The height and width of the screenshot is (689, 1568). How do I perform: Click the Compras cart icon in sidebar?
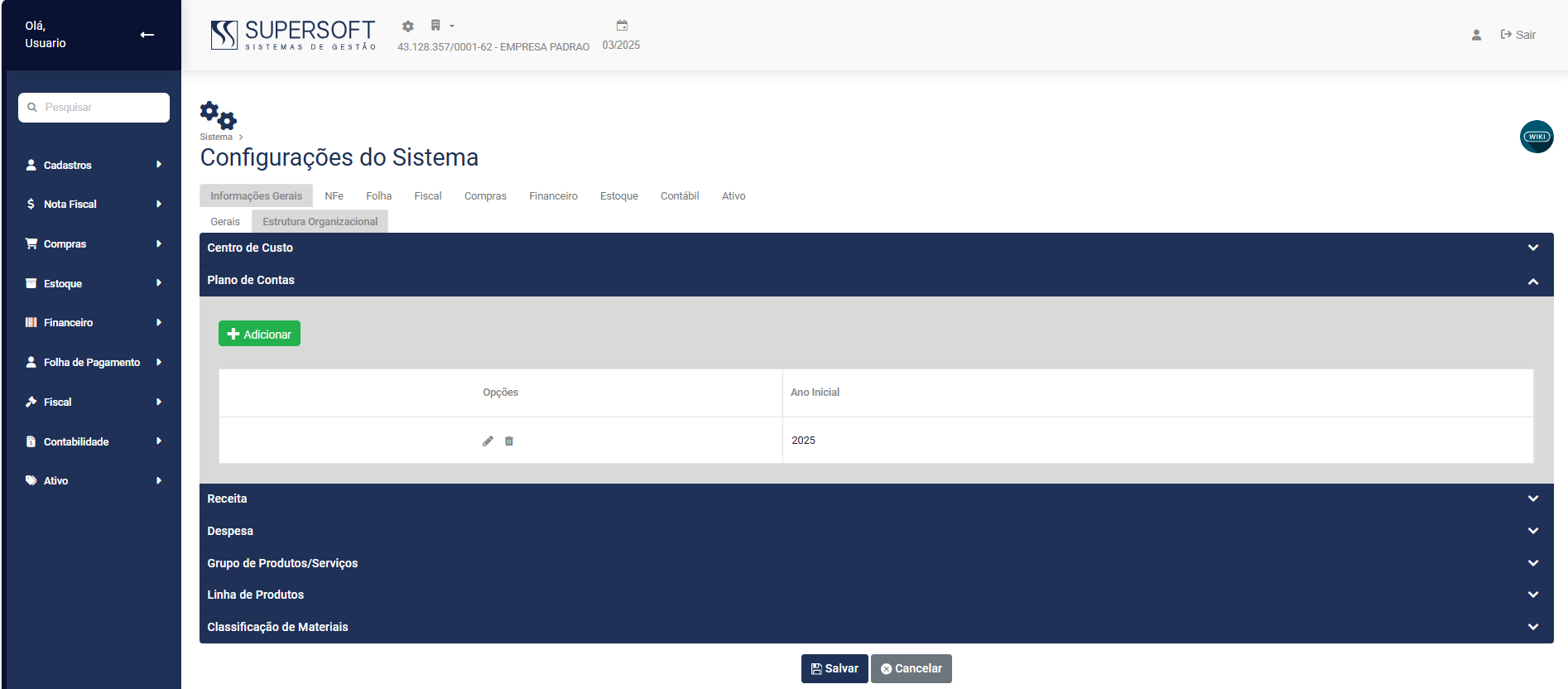point(31,243)
